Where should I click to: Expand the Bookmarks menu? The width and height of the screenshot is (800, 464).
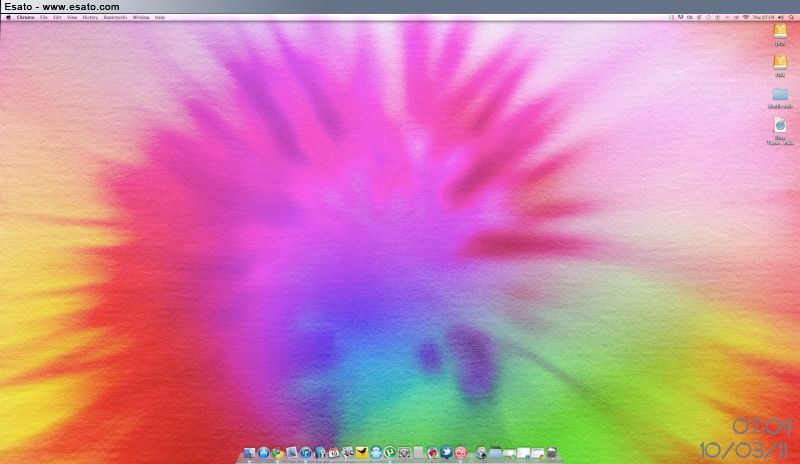[116, 18]
